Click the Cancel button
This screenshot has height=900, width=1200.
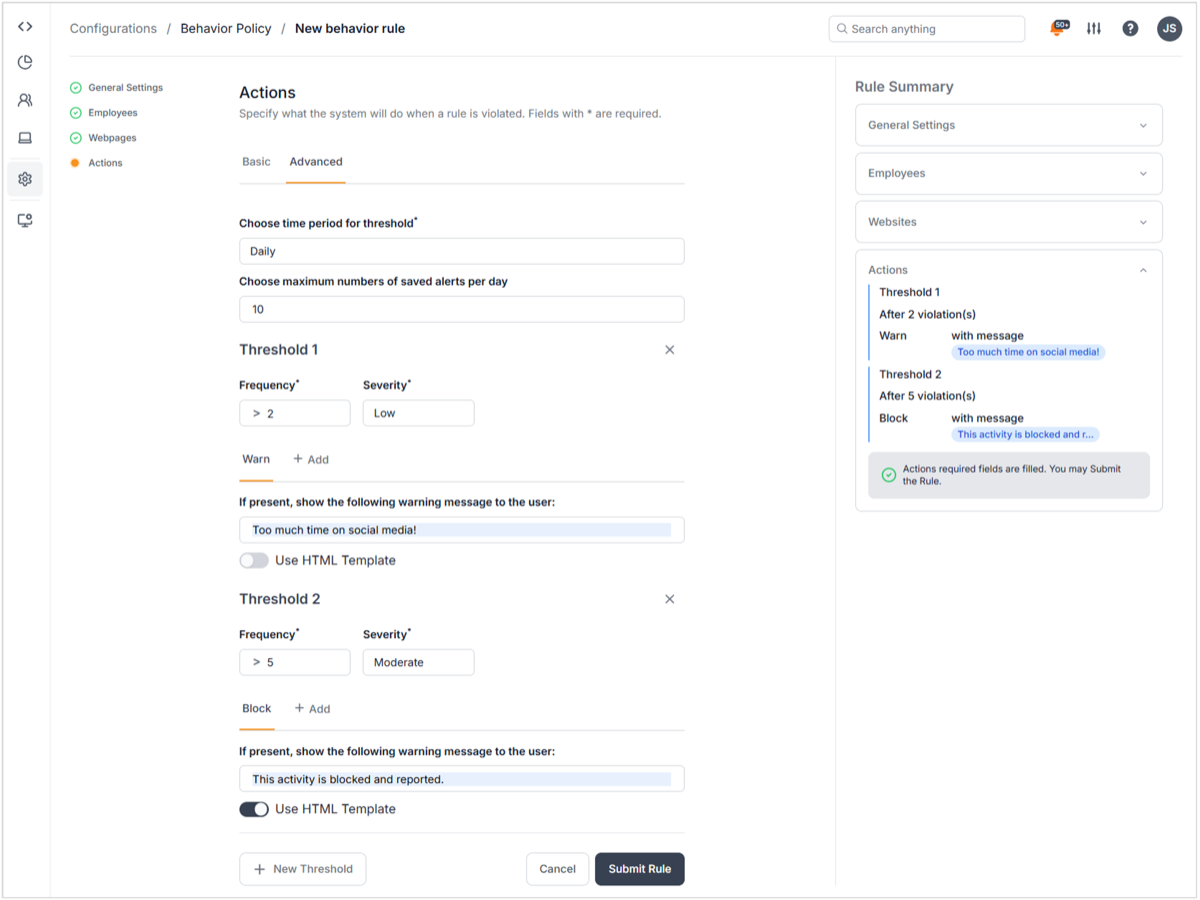(x=557, y=869)
